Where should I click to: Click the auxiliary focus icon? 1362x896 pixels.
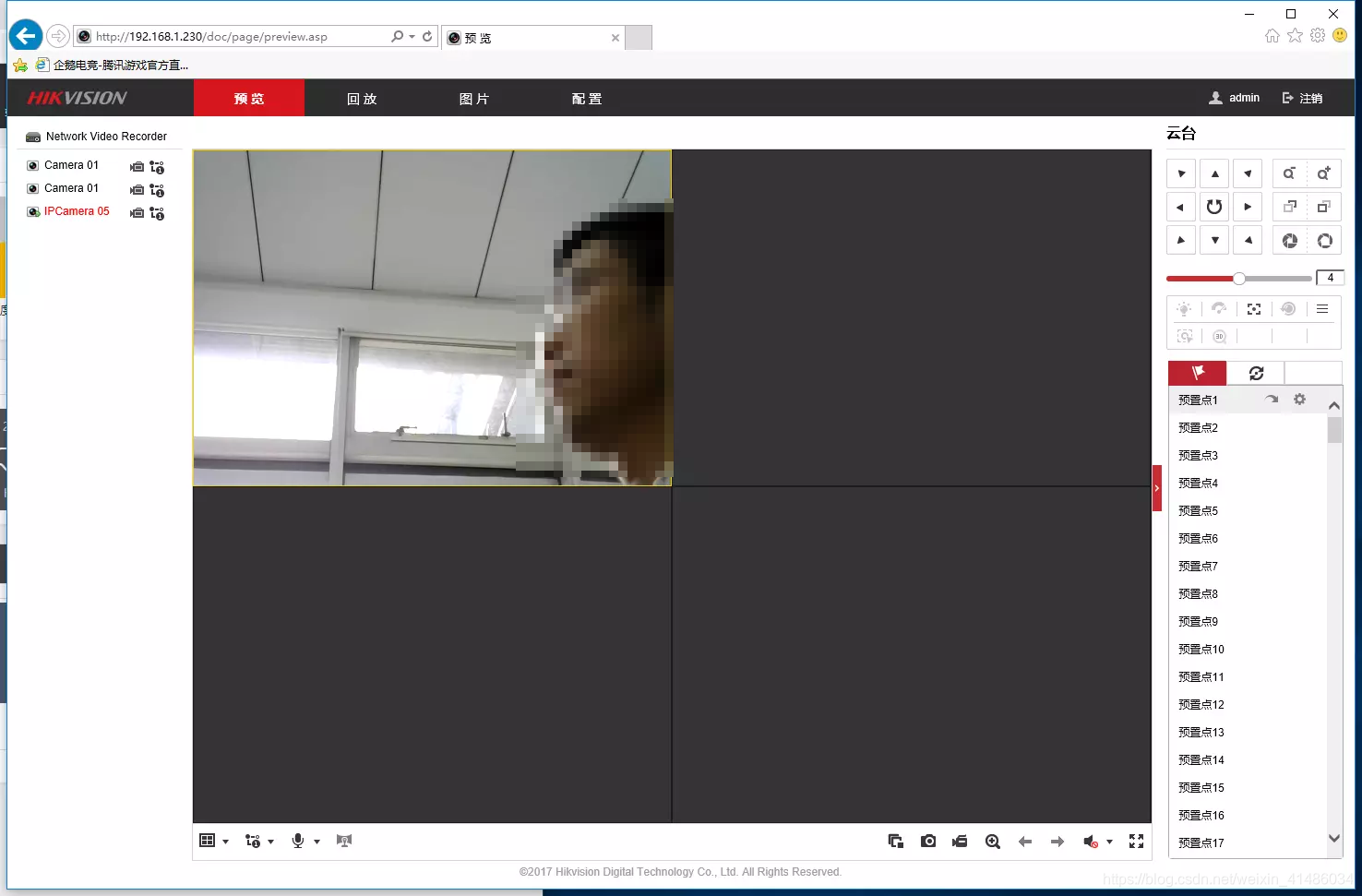pos(1254,309)
